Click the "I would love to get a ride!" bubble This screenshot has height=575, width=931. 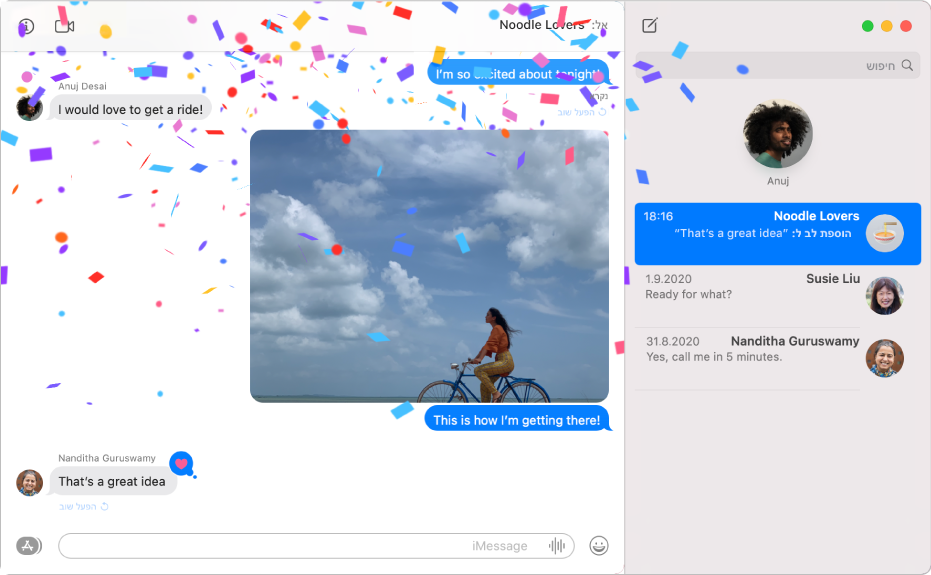coord(131,109)
